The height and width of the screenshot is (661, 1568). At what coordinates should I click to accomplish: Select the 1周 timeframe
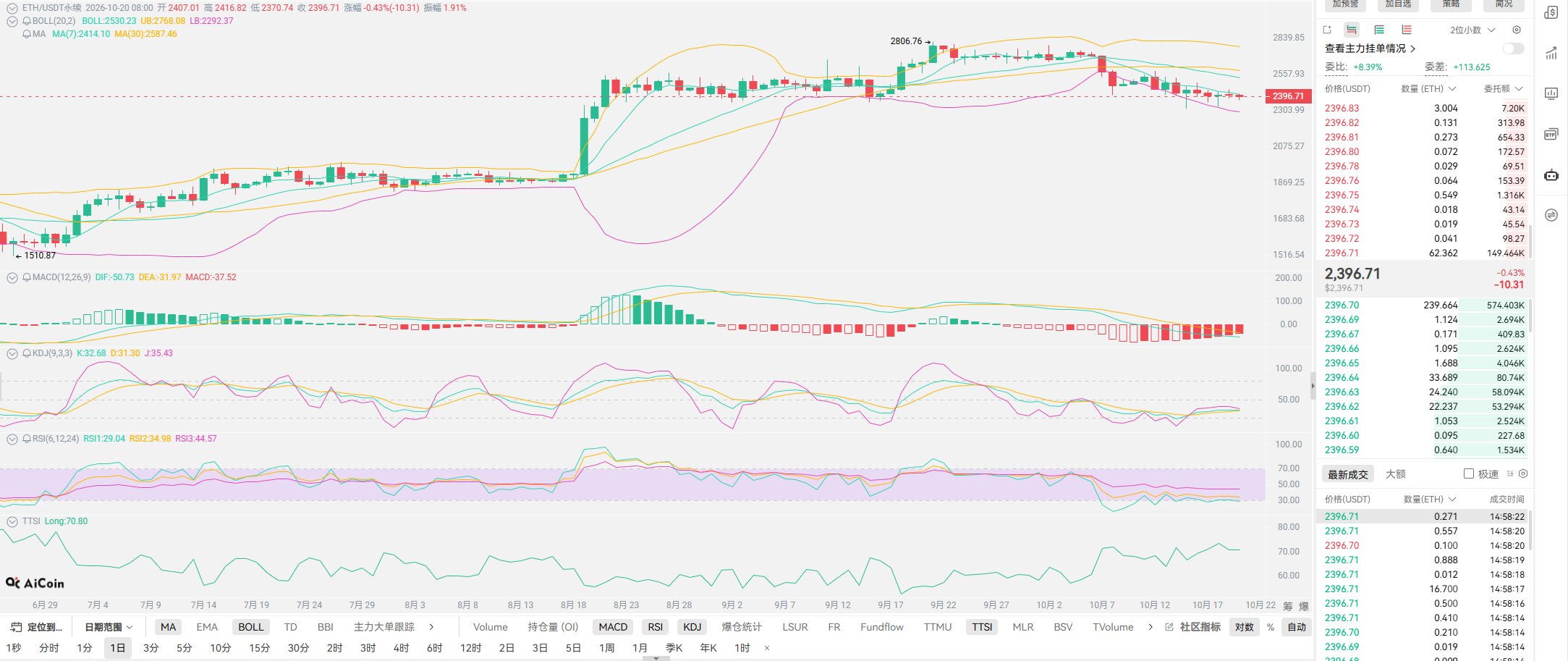point(606,648)
